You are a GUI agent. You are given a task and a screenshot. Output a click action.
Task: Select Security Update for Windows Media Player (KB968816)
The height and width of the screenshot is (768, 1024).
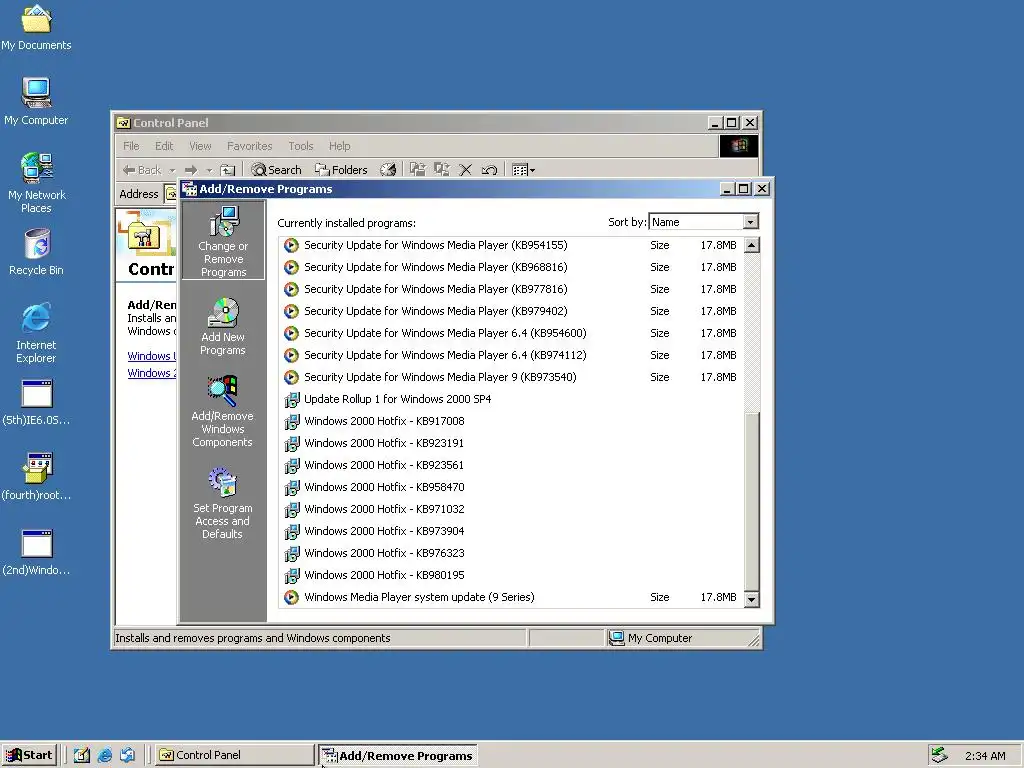pyautogui.click(x=511, y=267)
